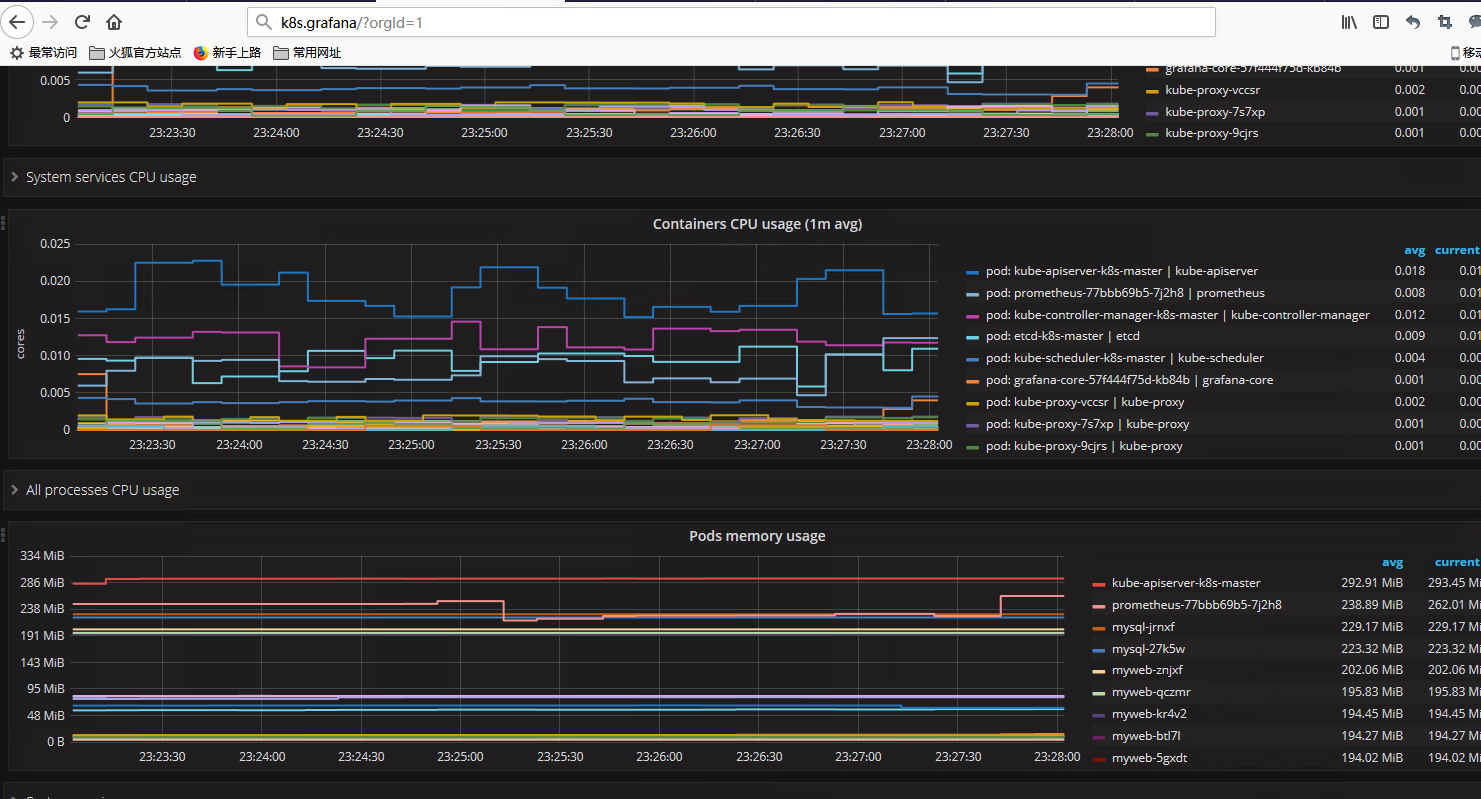1481x799 pixels.
Task: Click the undo arrow toolbar icon
Action: point(1413,22)
